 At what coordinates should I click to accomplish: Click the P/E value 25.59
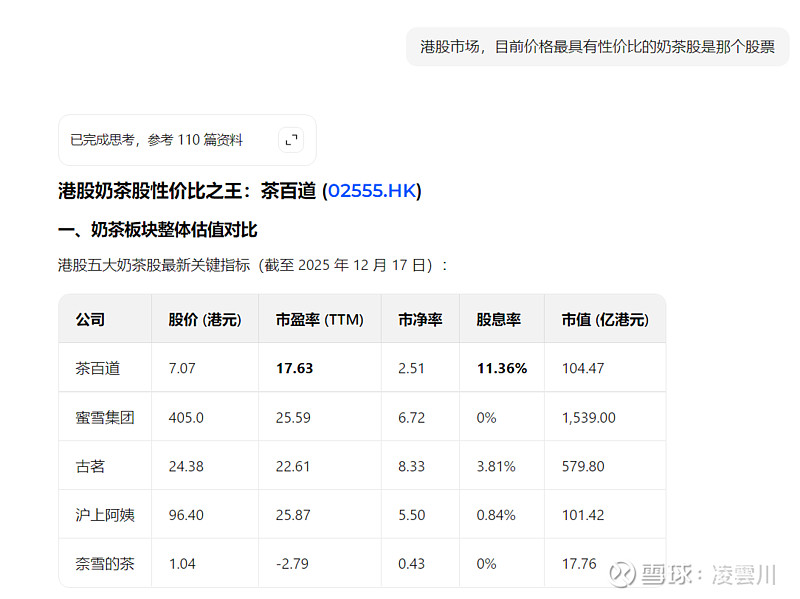click(x=293, y=418)
